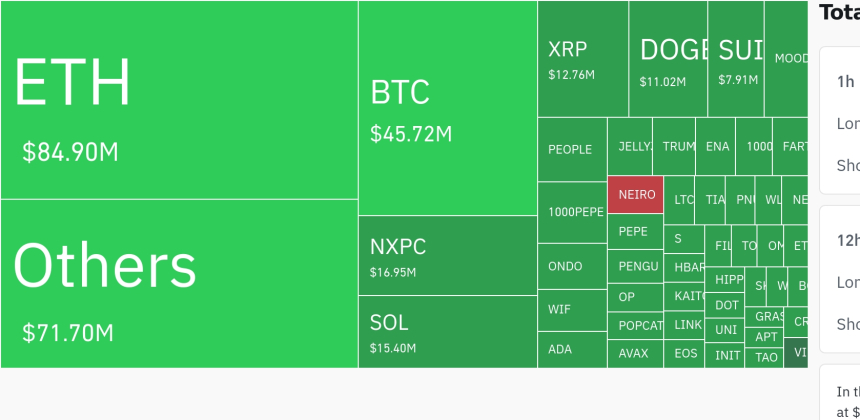Image resolution: width=860 pixels, height=420 pixels.
Task: Click the TRUMP heatmap tile
Action: 676,147
